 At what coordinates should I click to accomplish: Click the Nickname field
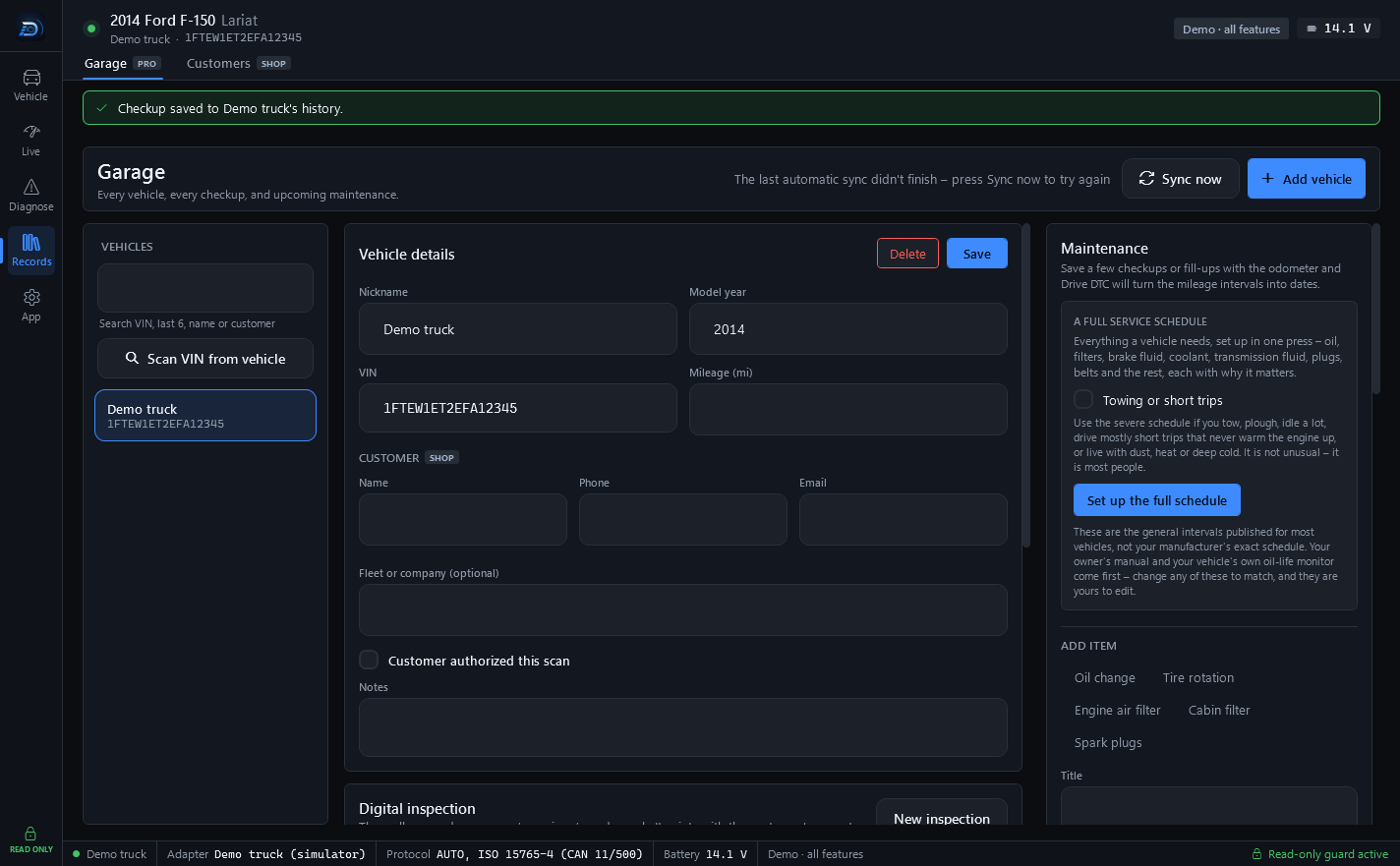click(518, 329)
